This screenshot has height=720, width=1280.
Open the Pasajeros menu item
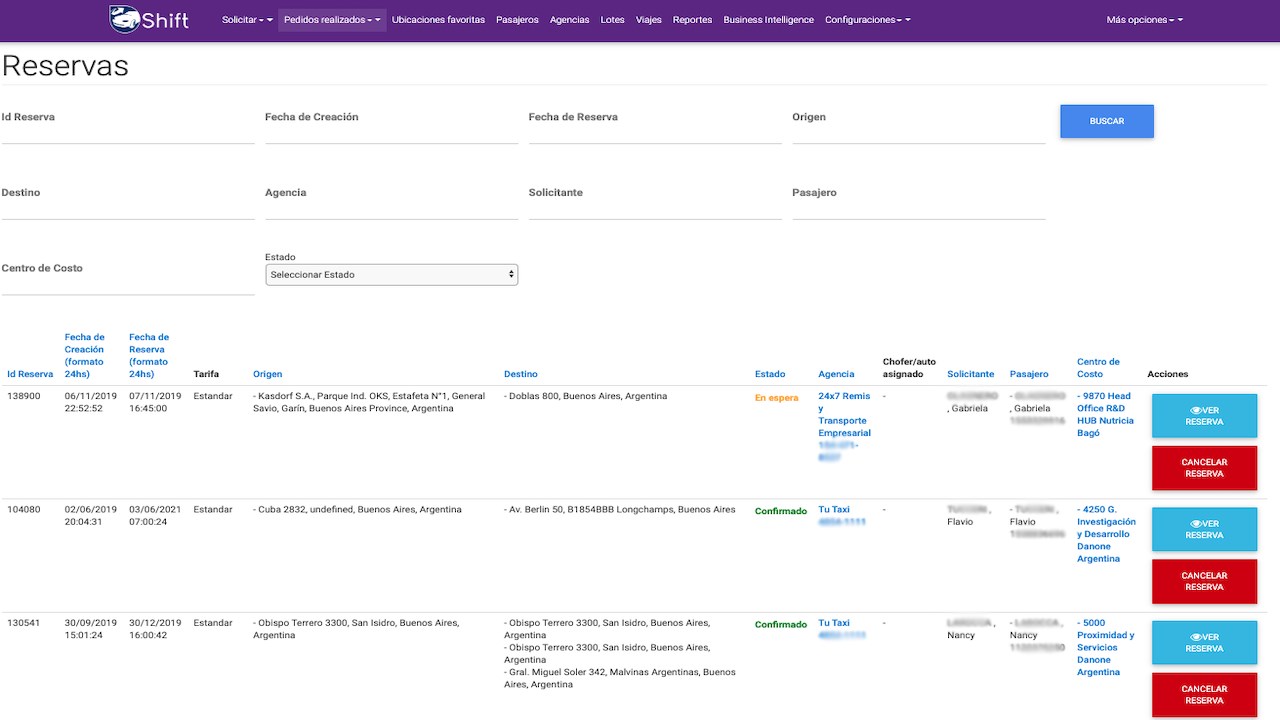517,20
